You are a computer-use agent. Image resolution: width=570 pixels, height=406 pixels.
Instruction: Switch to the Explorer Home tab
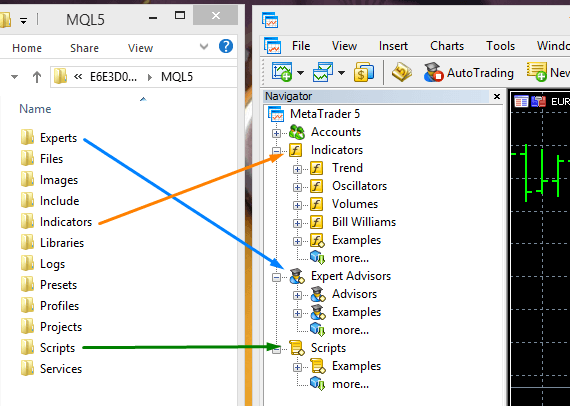[x=27, y=48]
